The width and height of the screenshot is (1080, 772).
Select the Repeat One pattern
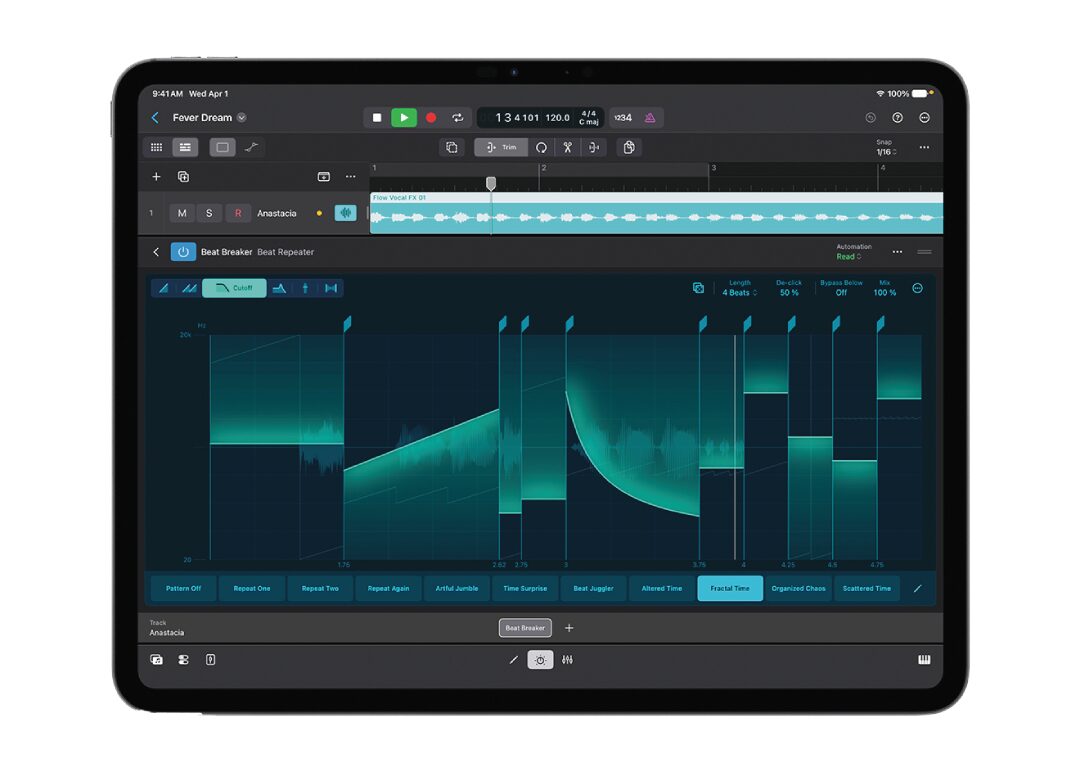tap(252, 589)
